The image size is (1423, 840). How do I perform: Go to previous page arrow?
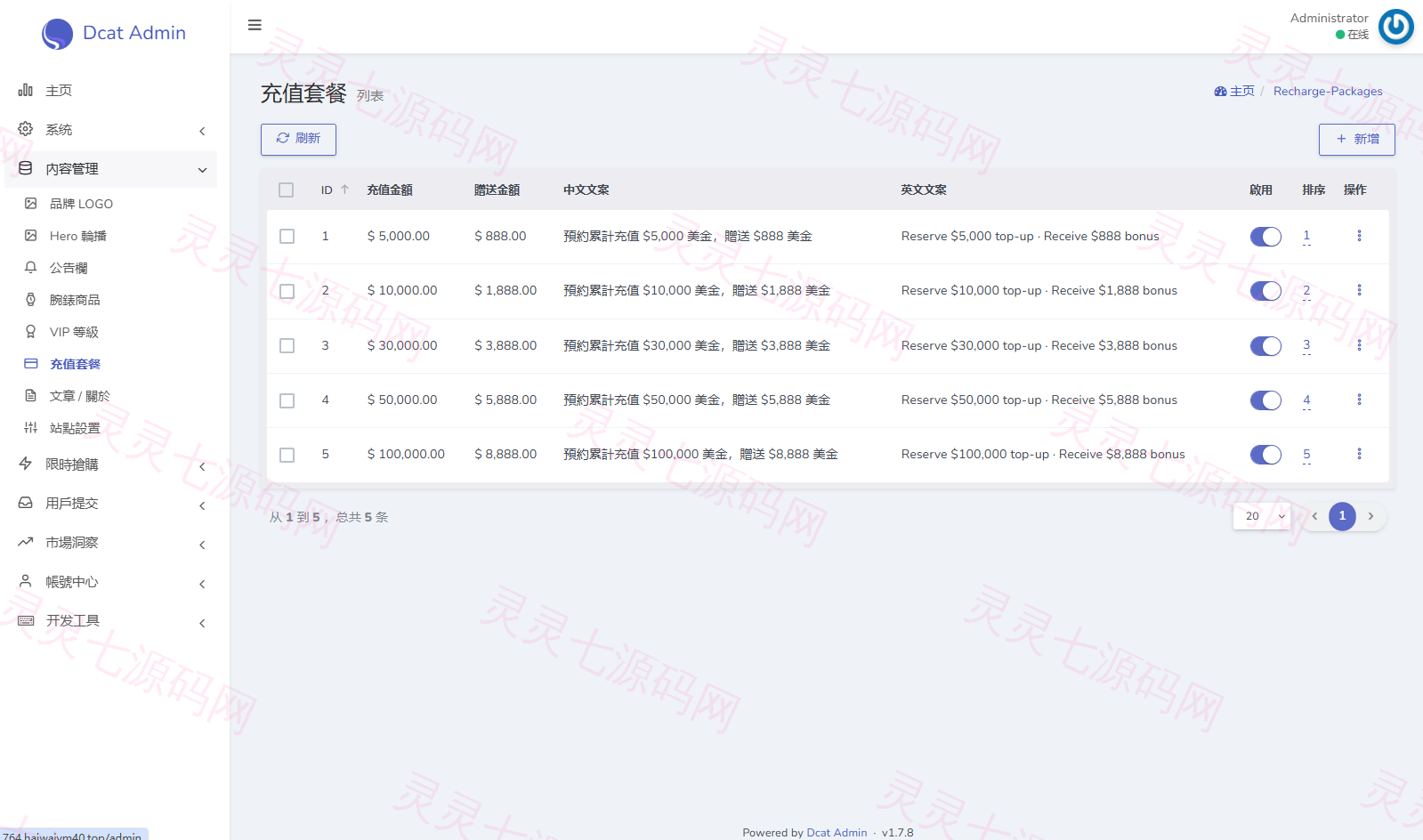coord(1314,516)
